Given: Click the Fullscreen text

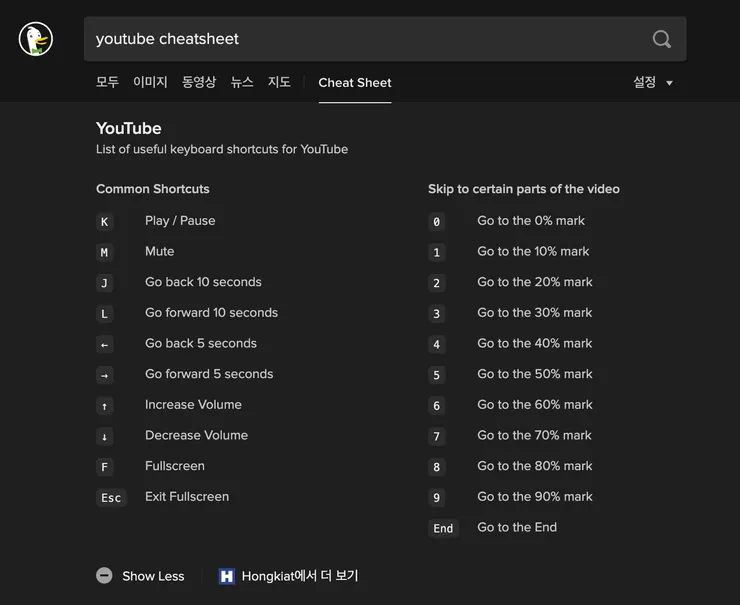Looking at the screenshot, I should (x=175, y=466).
